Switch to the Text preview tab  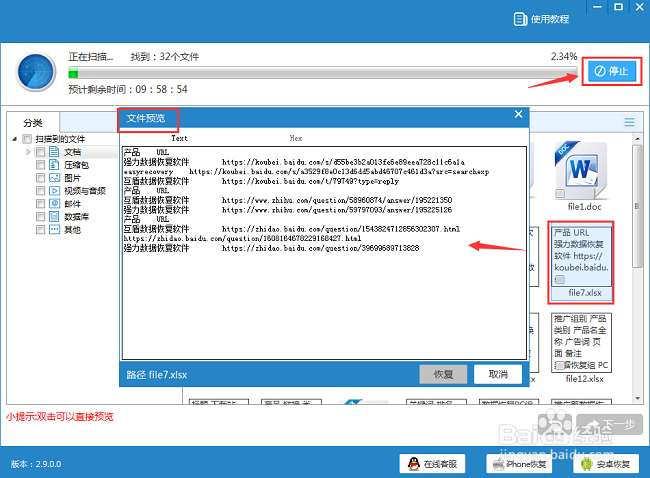click(x=179, y=138)
